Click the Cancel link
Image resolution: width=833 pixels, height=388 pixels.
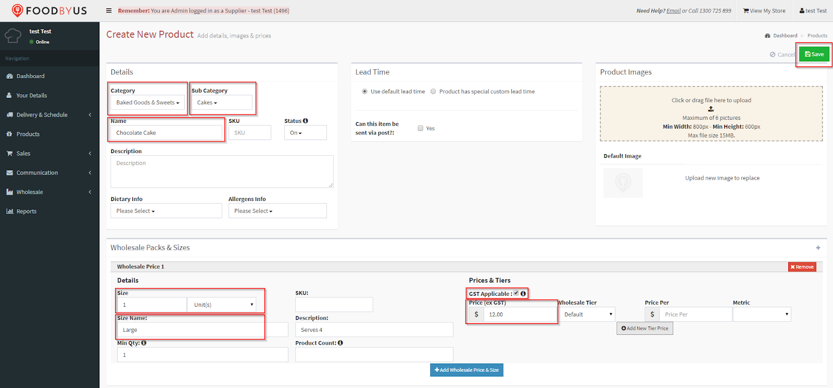coord(782,55)
